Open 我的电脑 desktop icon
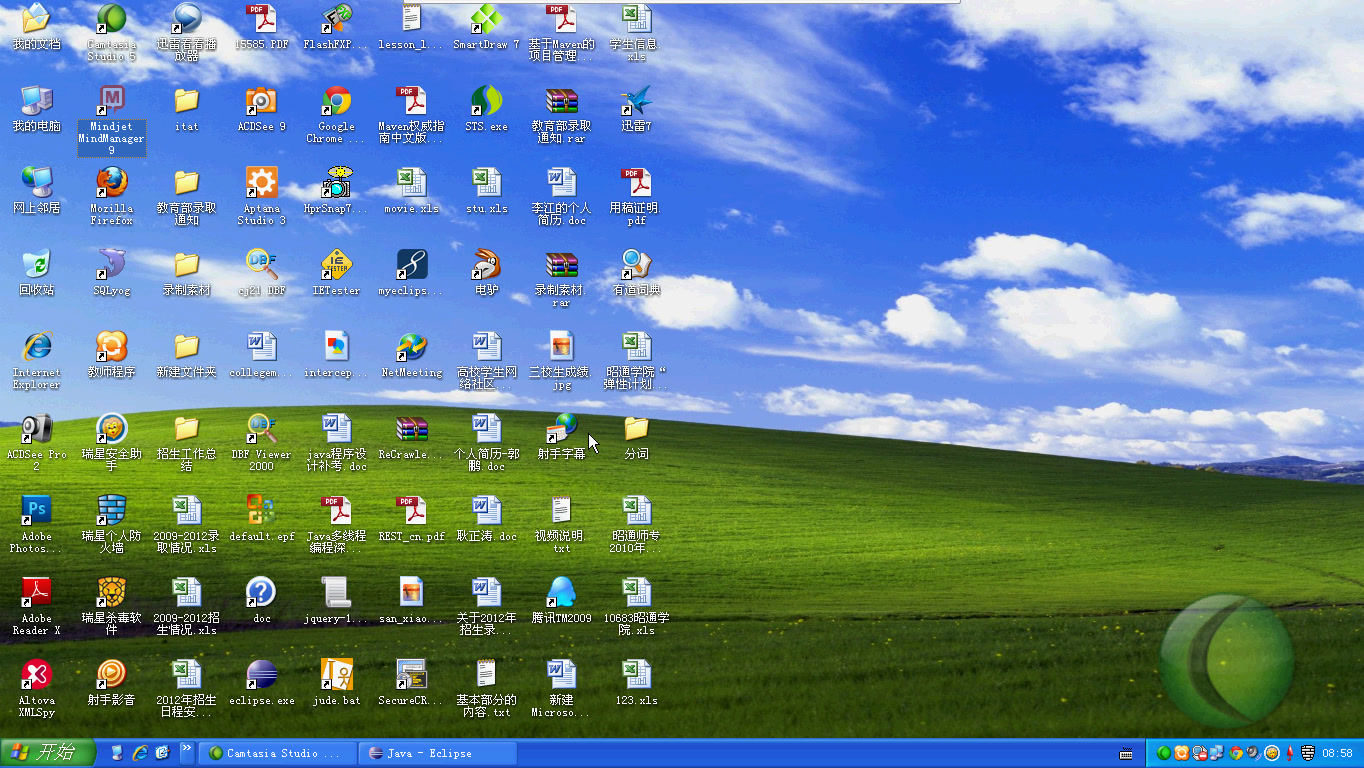Screen dimensions: 1364x768 (x=36, y=100)
